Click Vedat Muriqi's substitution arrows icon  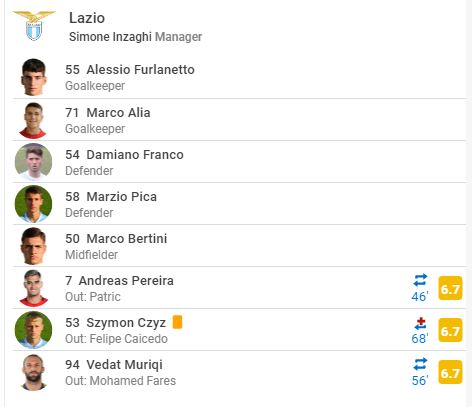pos(420,364)
